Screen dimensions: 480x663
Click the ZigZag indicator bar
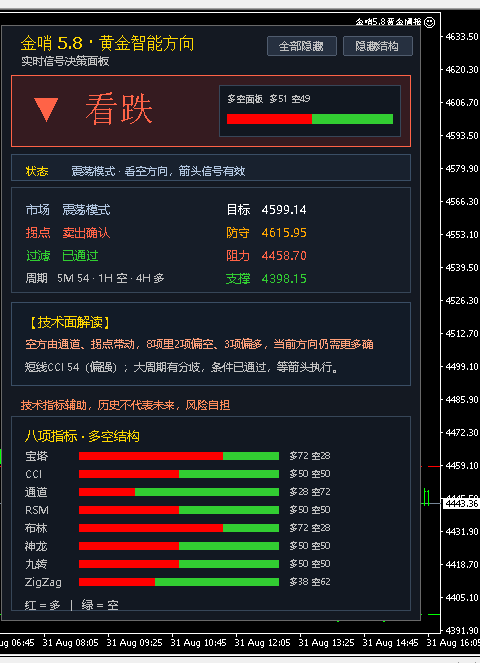tap(179, 582)
